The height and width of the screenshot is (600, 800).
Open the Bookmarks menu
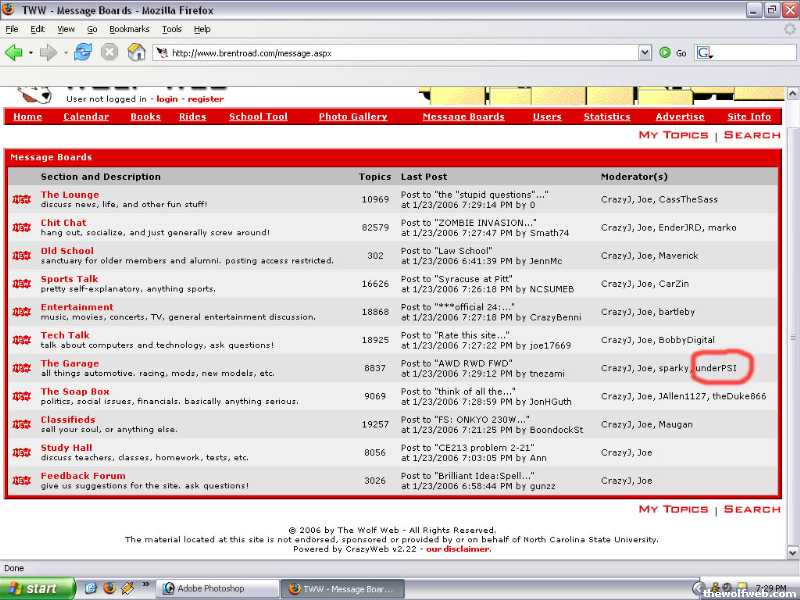tap(129, 29)
